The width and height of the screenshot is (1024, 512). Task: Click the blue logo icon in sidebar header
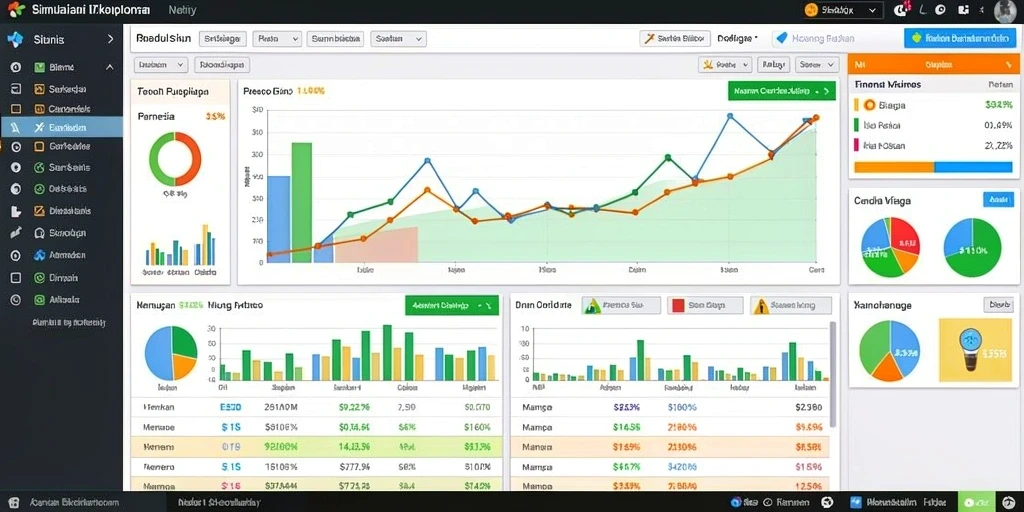15,39
